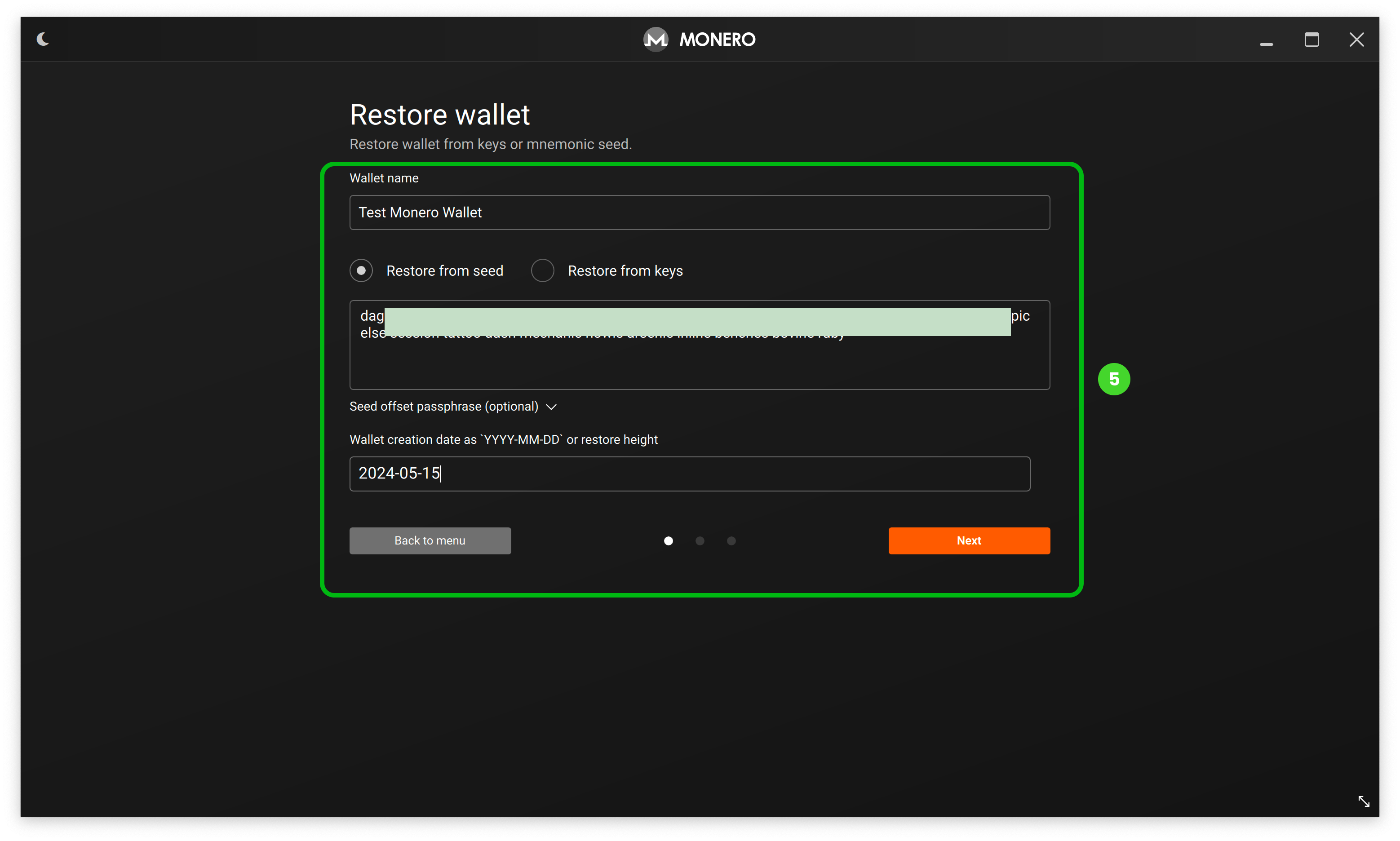Maximize the Monero window

tap(1311, 39)
